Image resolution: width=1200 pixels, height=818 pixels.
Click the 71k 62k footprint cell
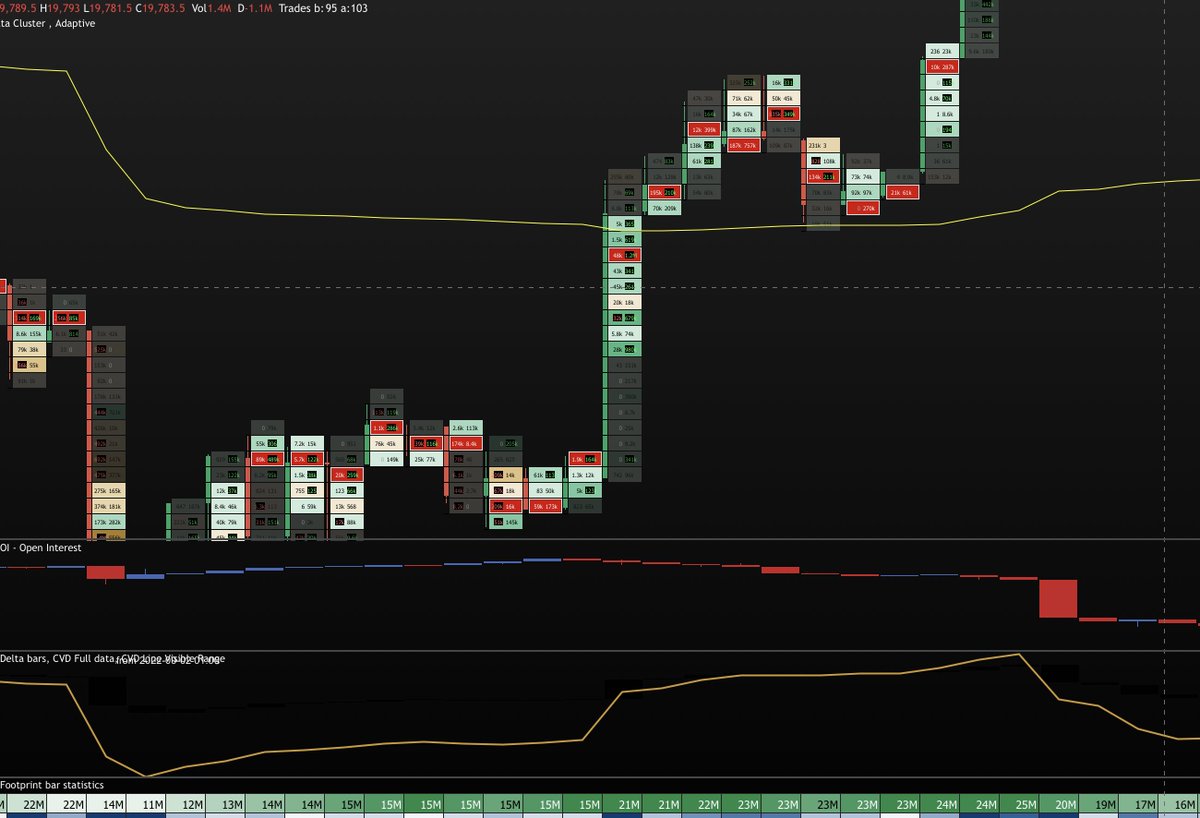click(743, 99)
